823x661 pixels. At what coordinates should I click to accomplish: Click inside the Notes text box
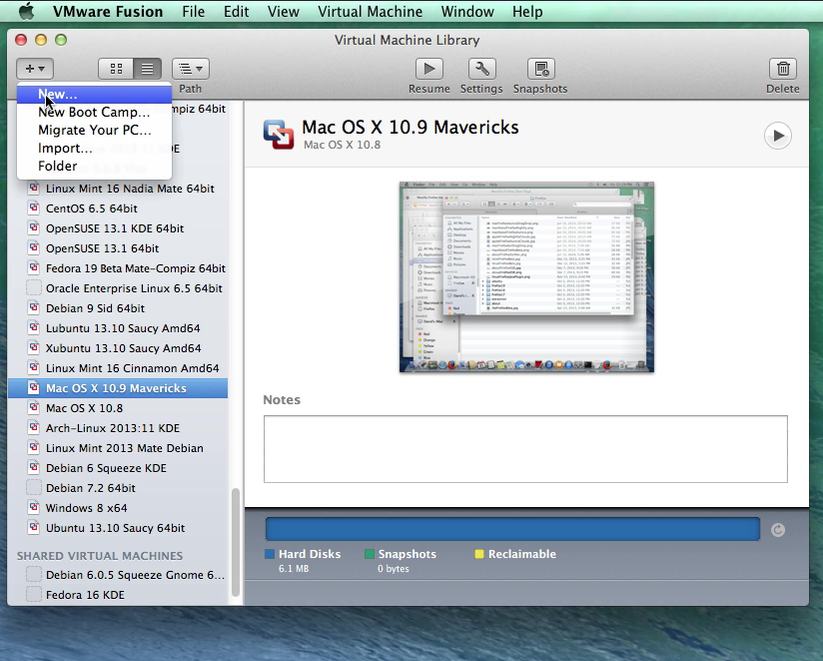pyautogui.click(x=525, y=449)
